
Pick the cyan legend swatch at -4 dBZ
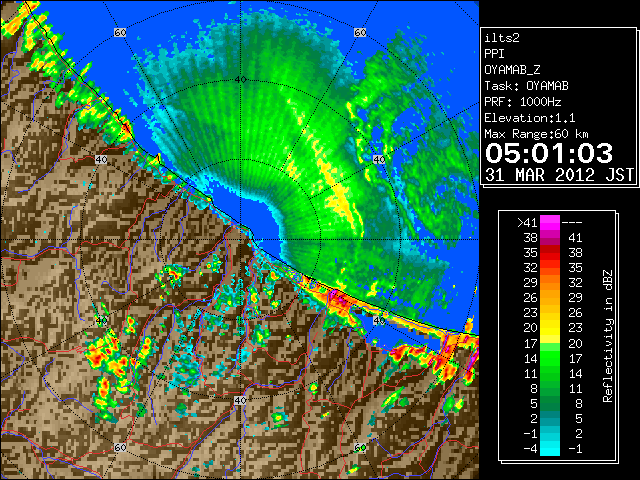point(550,448)
